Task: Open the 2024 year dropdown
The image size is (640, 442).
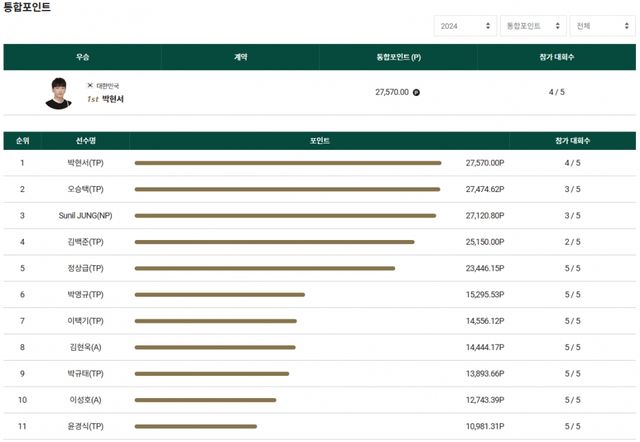Action: [464, 26]
